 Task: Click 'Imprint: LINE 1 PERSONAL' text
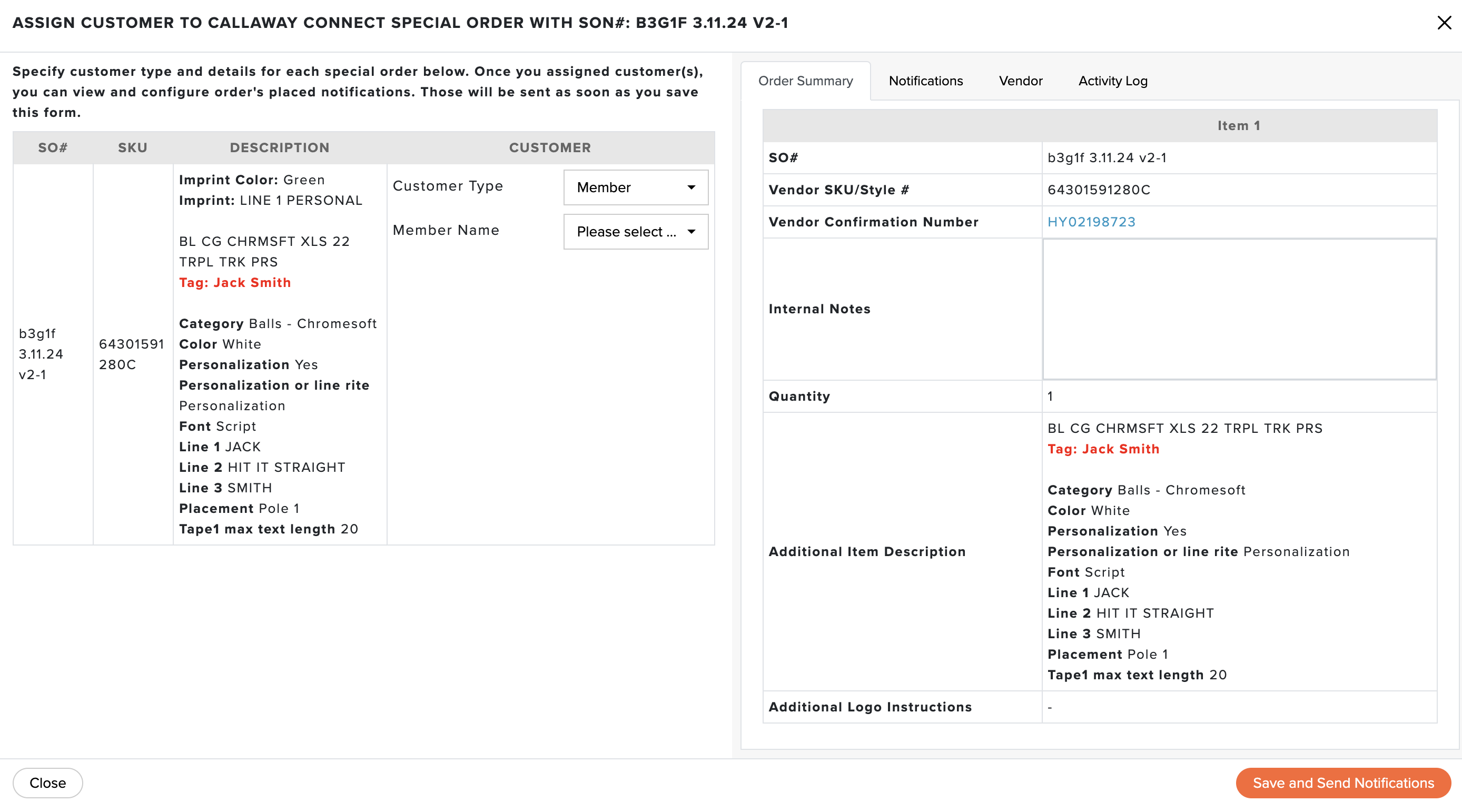271,200
